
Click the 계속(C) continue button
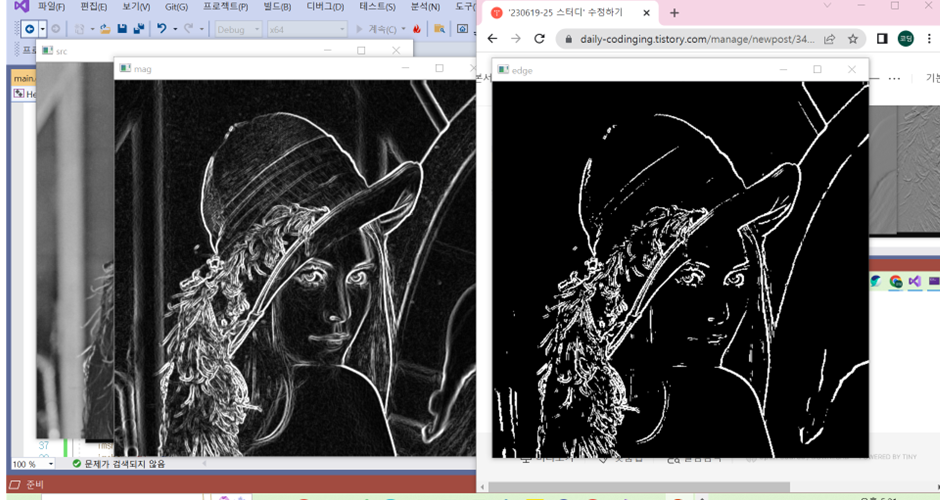pyautogui.click(x=376, y=29)
